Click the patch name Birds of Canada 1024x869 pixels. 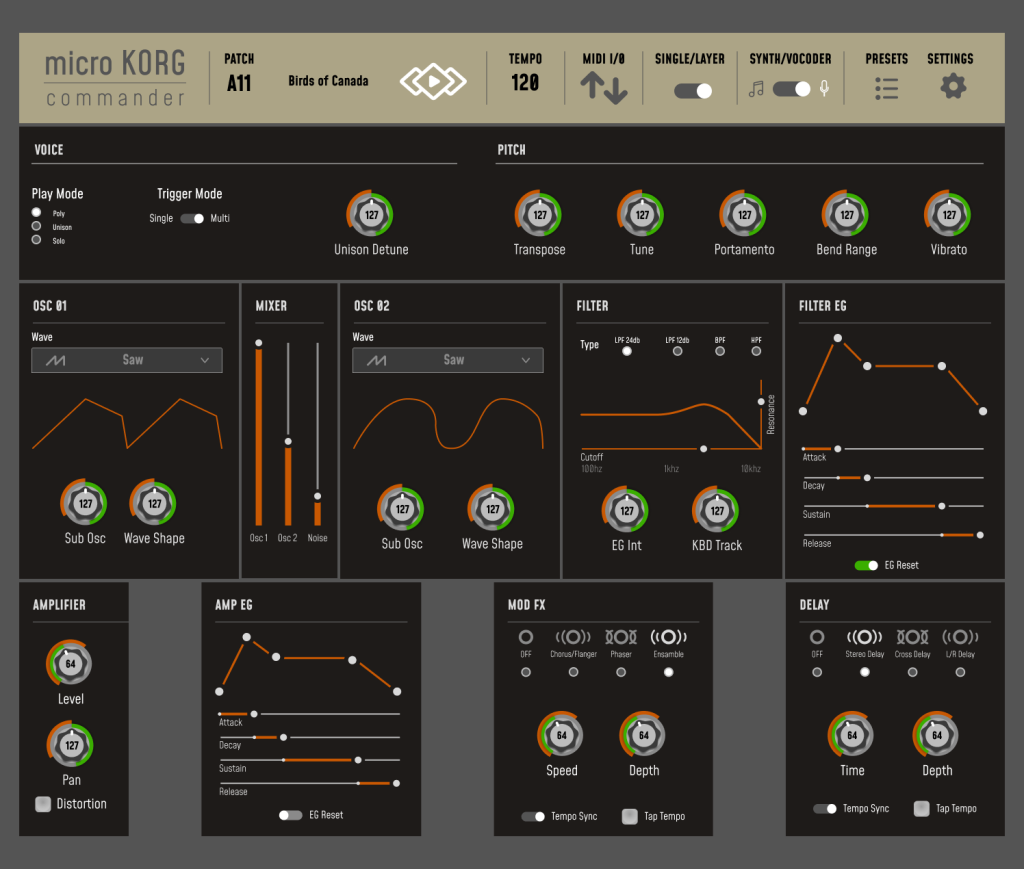point(328,81)
